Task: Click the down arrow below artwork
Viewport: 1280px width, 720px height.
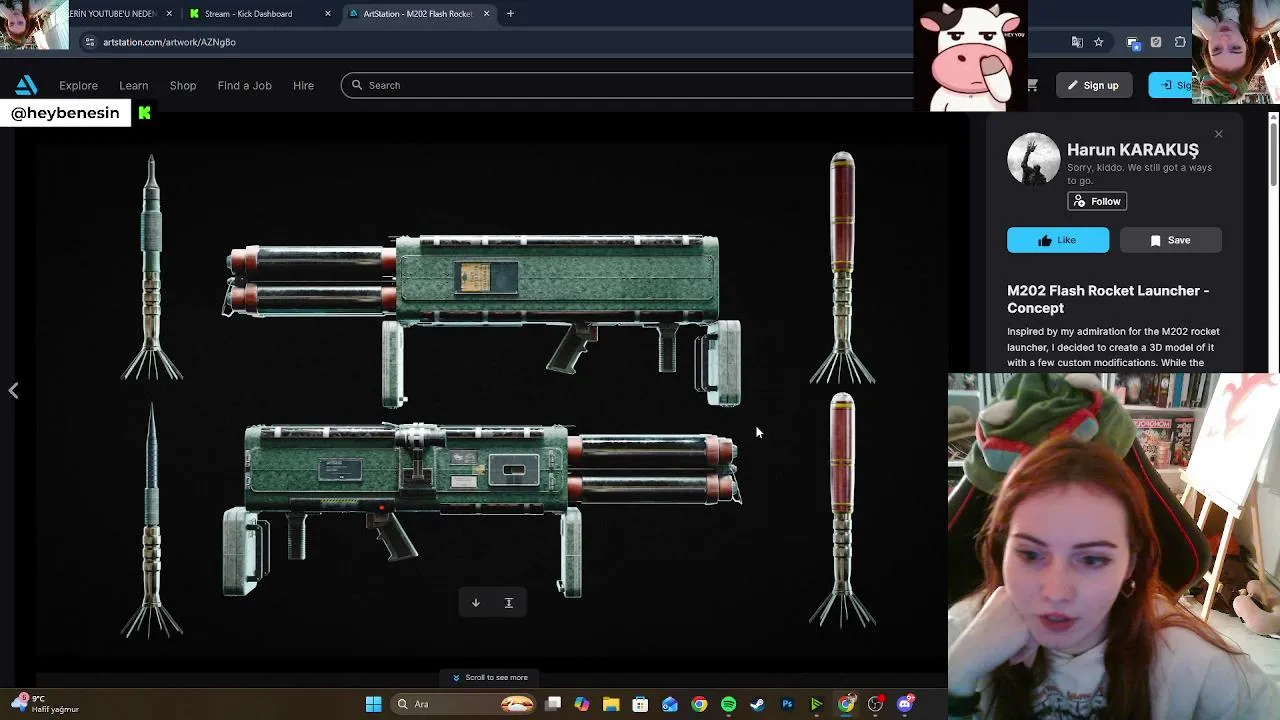Action: (476, 603)
